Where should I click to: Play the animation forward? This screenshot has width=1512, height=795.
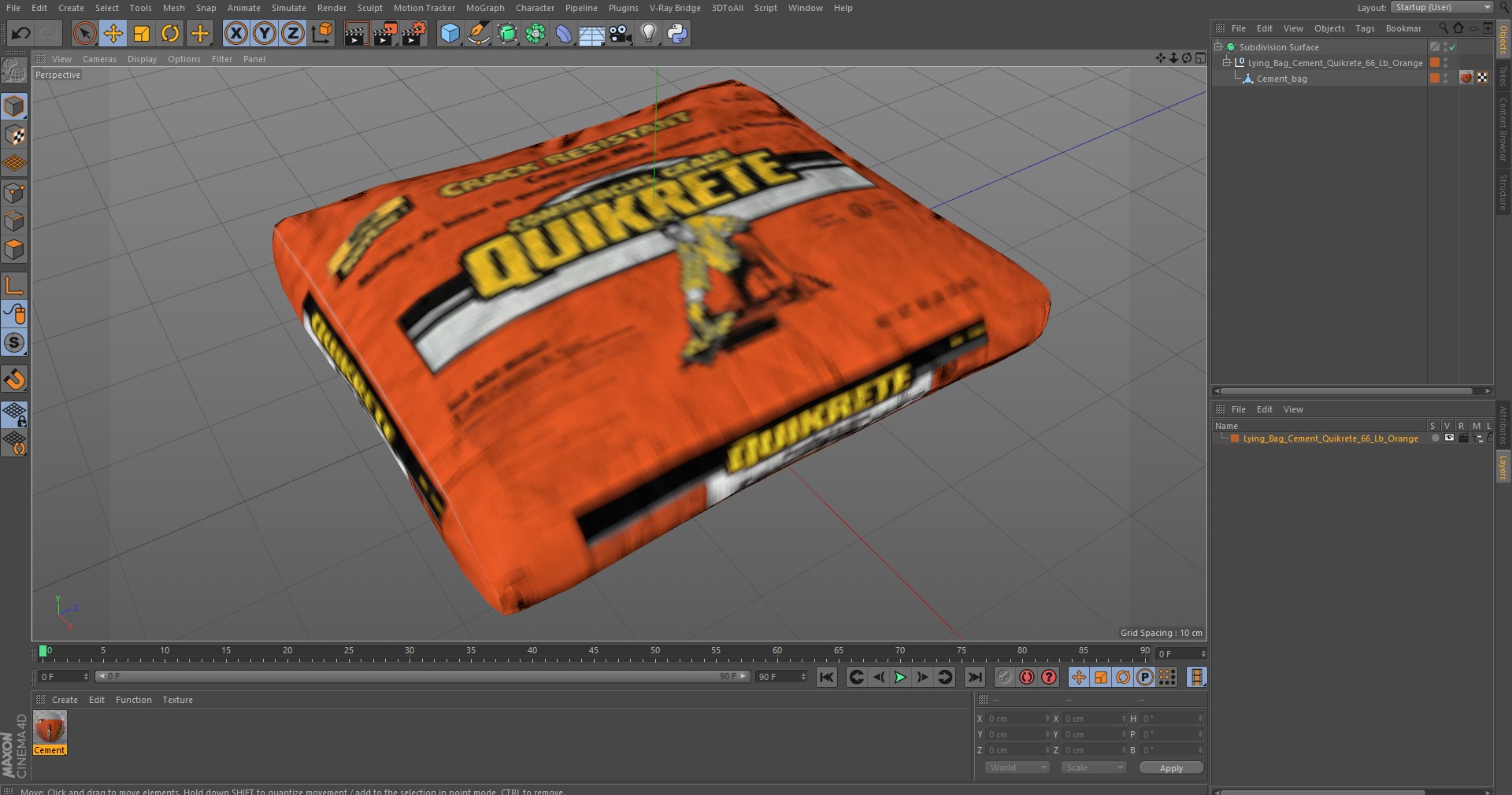(900, 677)
